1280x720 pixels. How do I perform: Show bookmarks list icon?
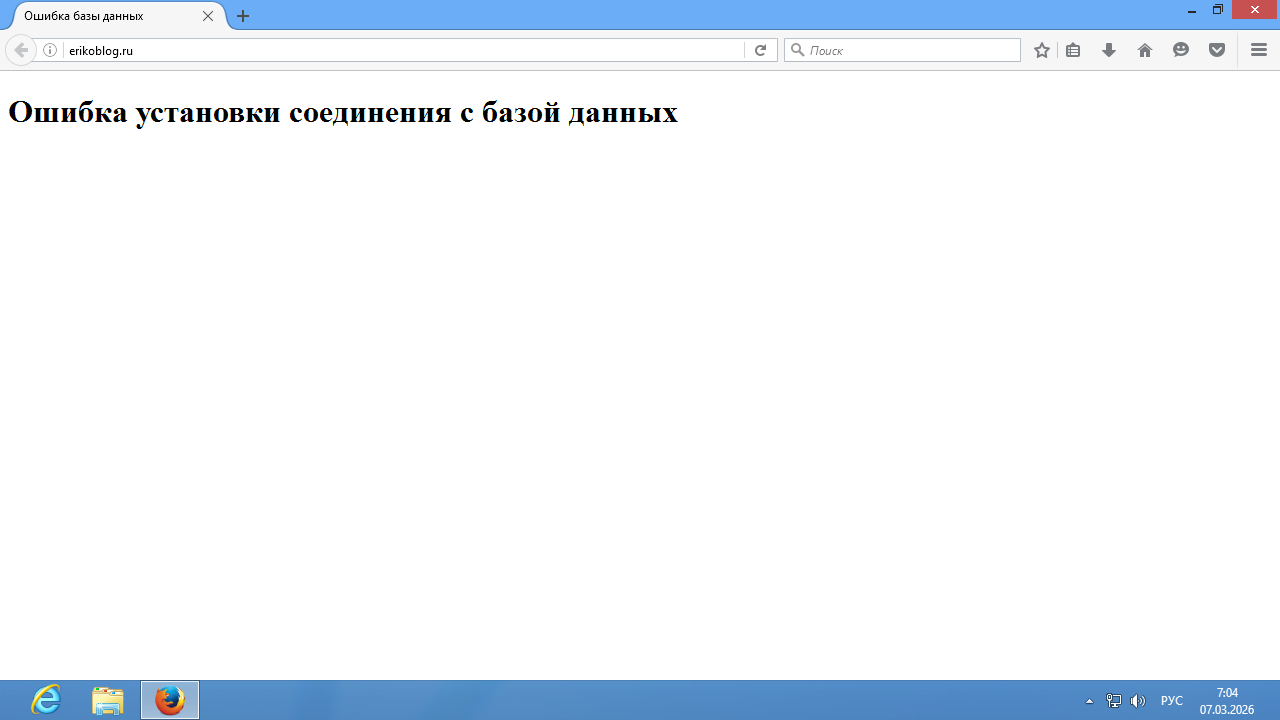click(x=1073, y=50)
